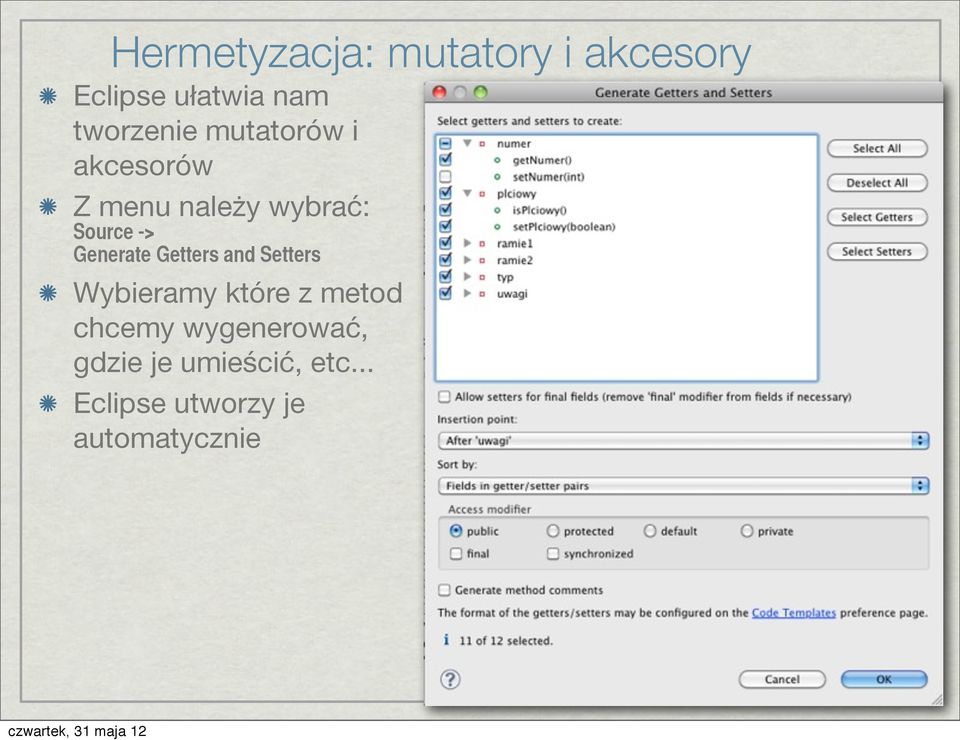
Task: Open the Sort by dropdown
Action: click(x=683, y=486)
